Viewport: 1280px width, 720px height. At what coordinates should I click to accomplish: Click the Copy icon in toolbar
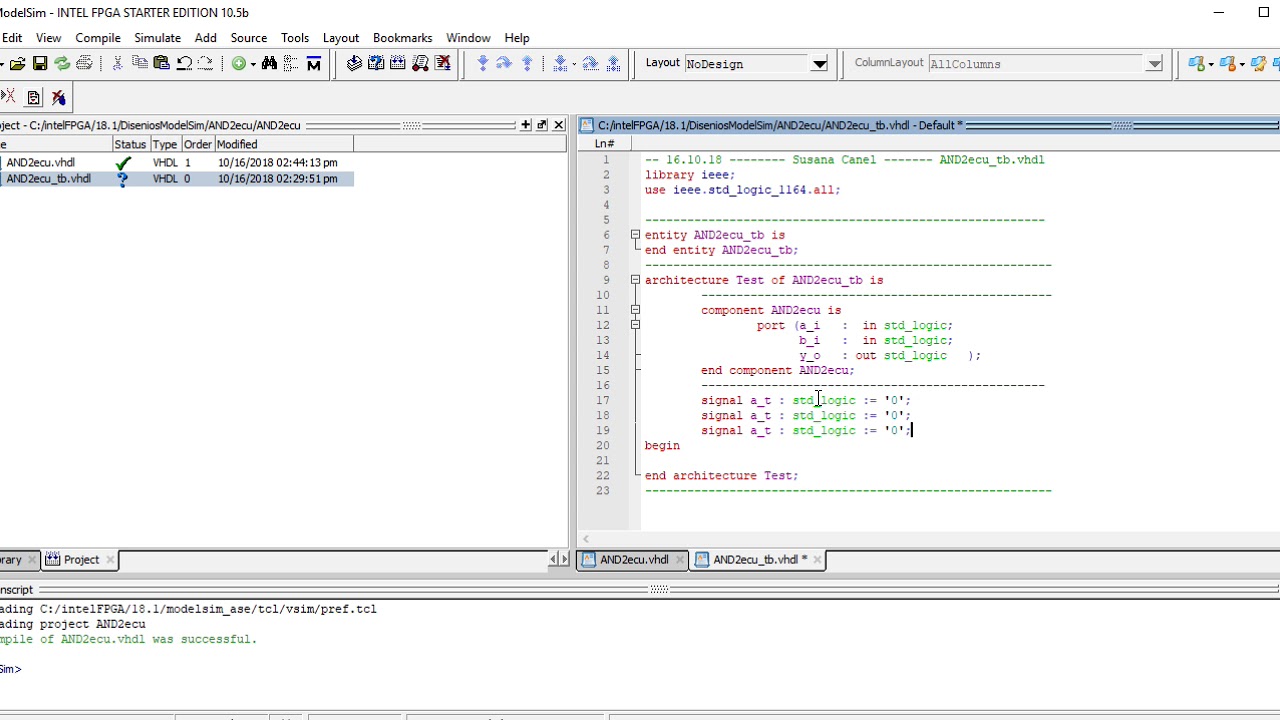coord(139,64)
